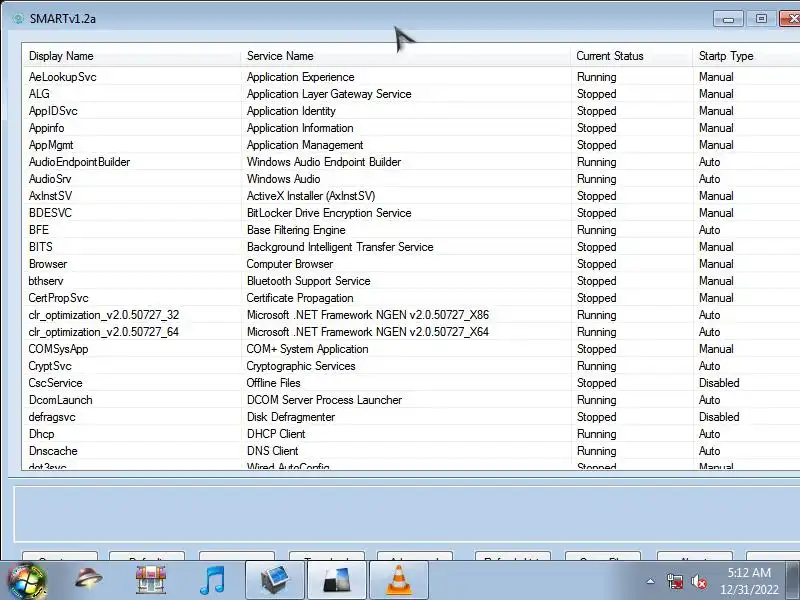Select clr_optimization_v2.0.50727_64 entry

point(104,332)
